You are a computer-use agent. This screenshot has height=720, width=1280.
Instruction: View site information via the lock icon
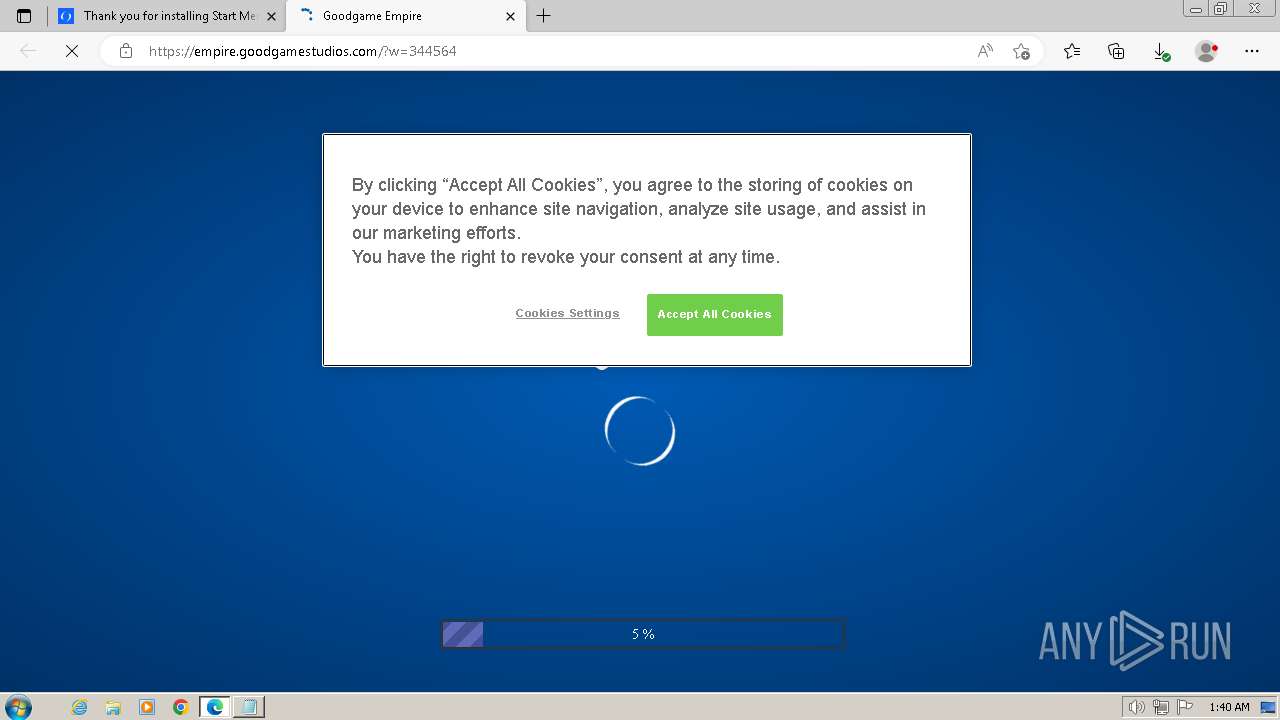tap(126, 51)
